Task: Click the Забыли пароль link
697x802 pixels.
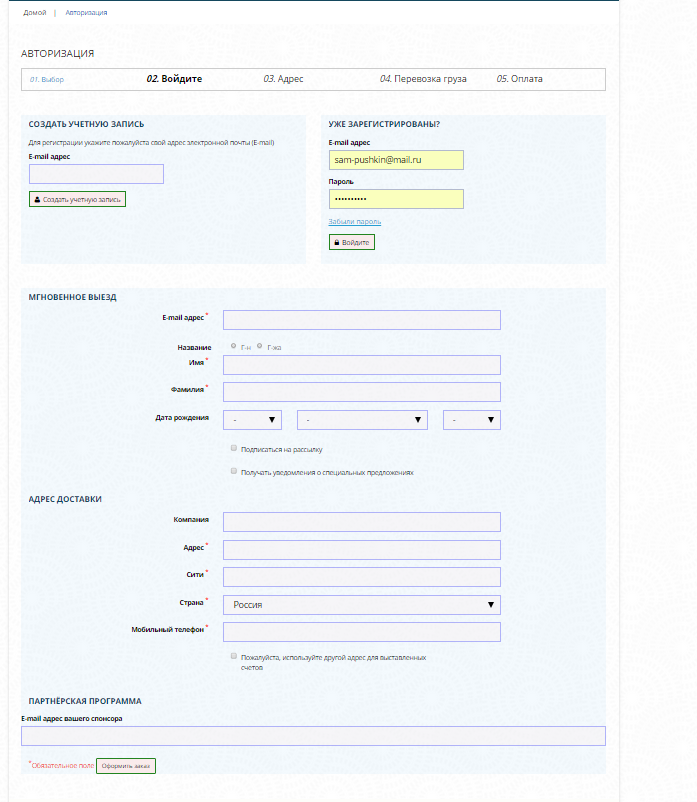Action: point(354,221)
